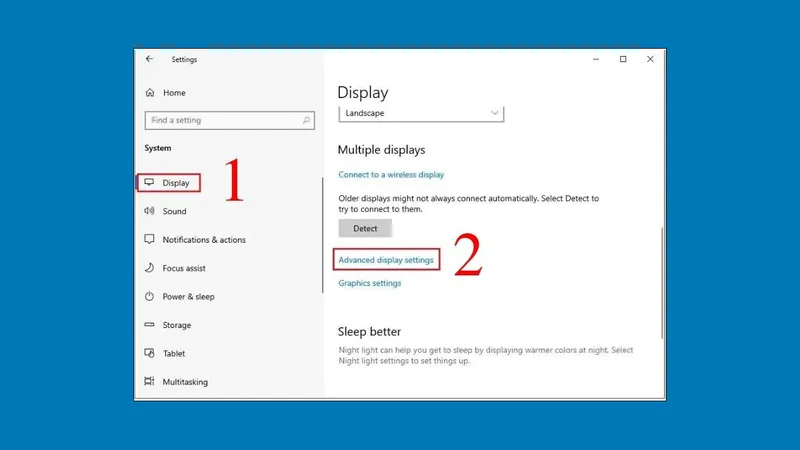The height and width of the screenshot is (450, 800).
Task: Select the Display monitor icon
Action: coord(150,183)
